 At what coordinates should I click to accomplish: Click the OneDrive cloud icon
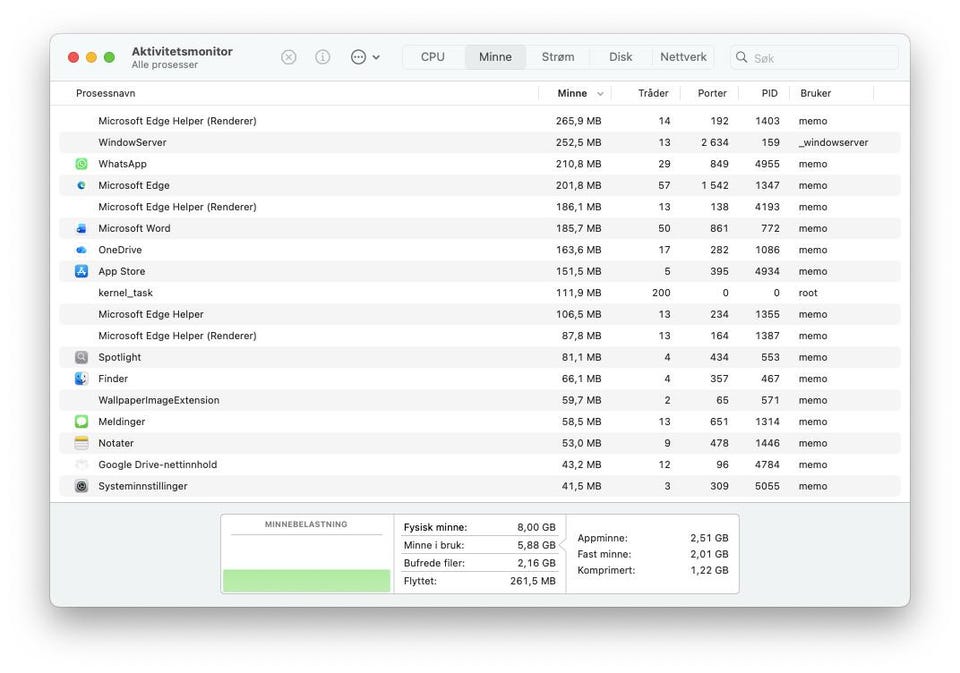tap(81, 250)
